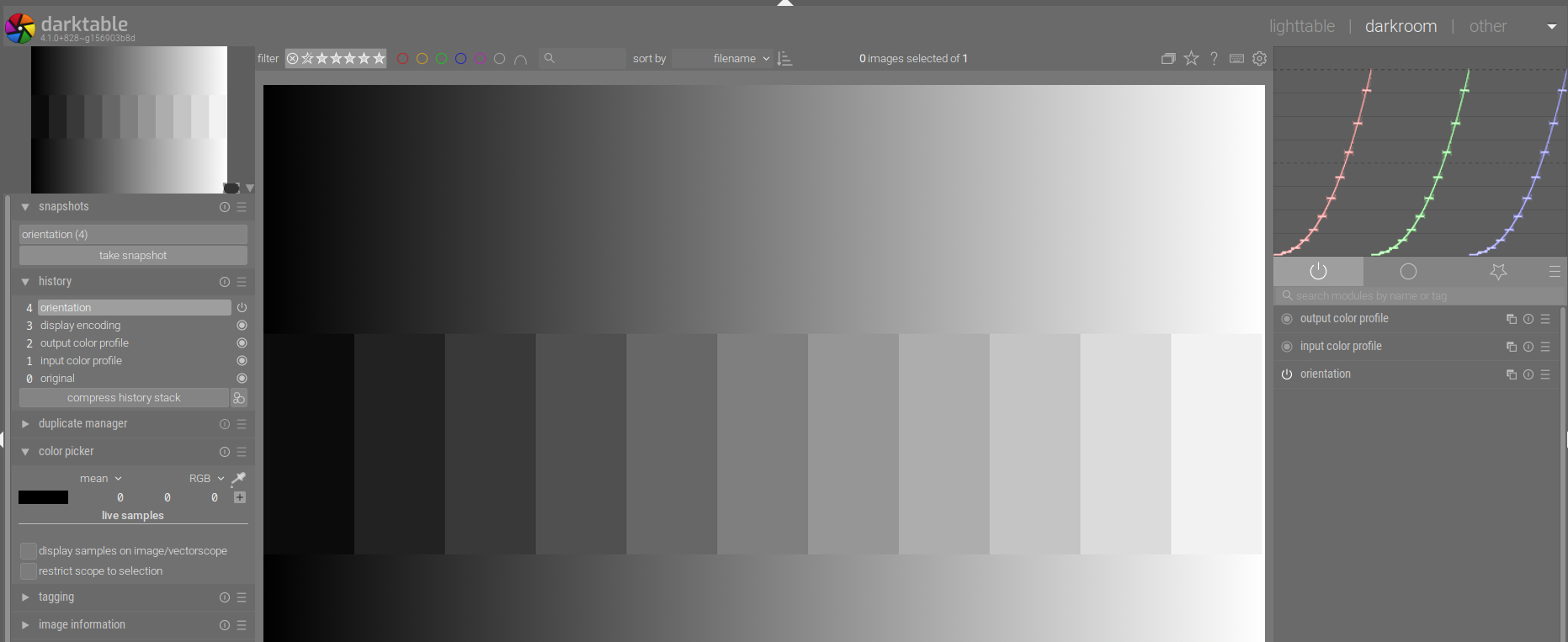Toggle grouped images icon in top bar
Viewport: 1568px width, 642px height.
tap(1168, 58)
